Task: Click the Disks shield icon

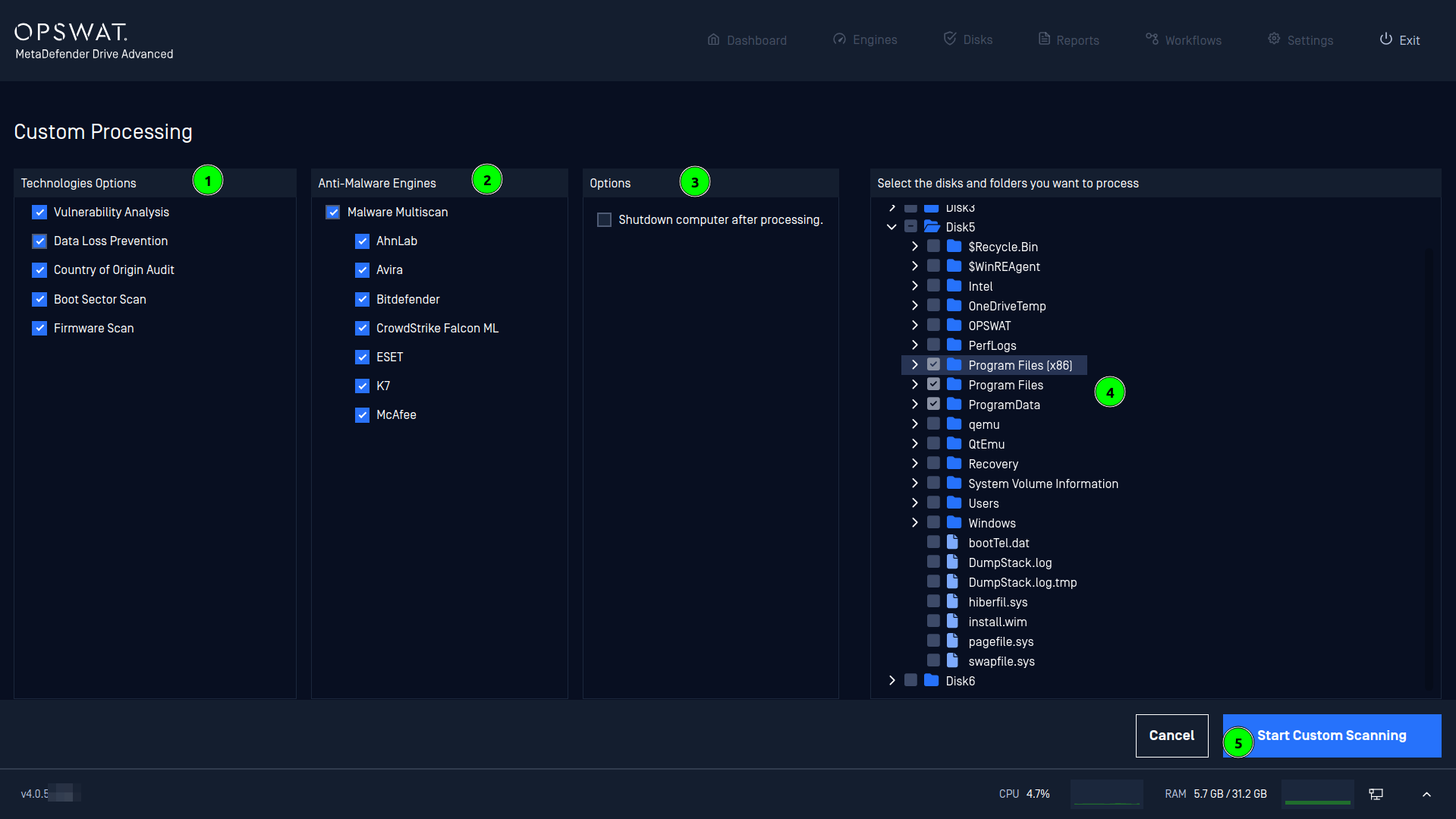Action: (950, 38)
